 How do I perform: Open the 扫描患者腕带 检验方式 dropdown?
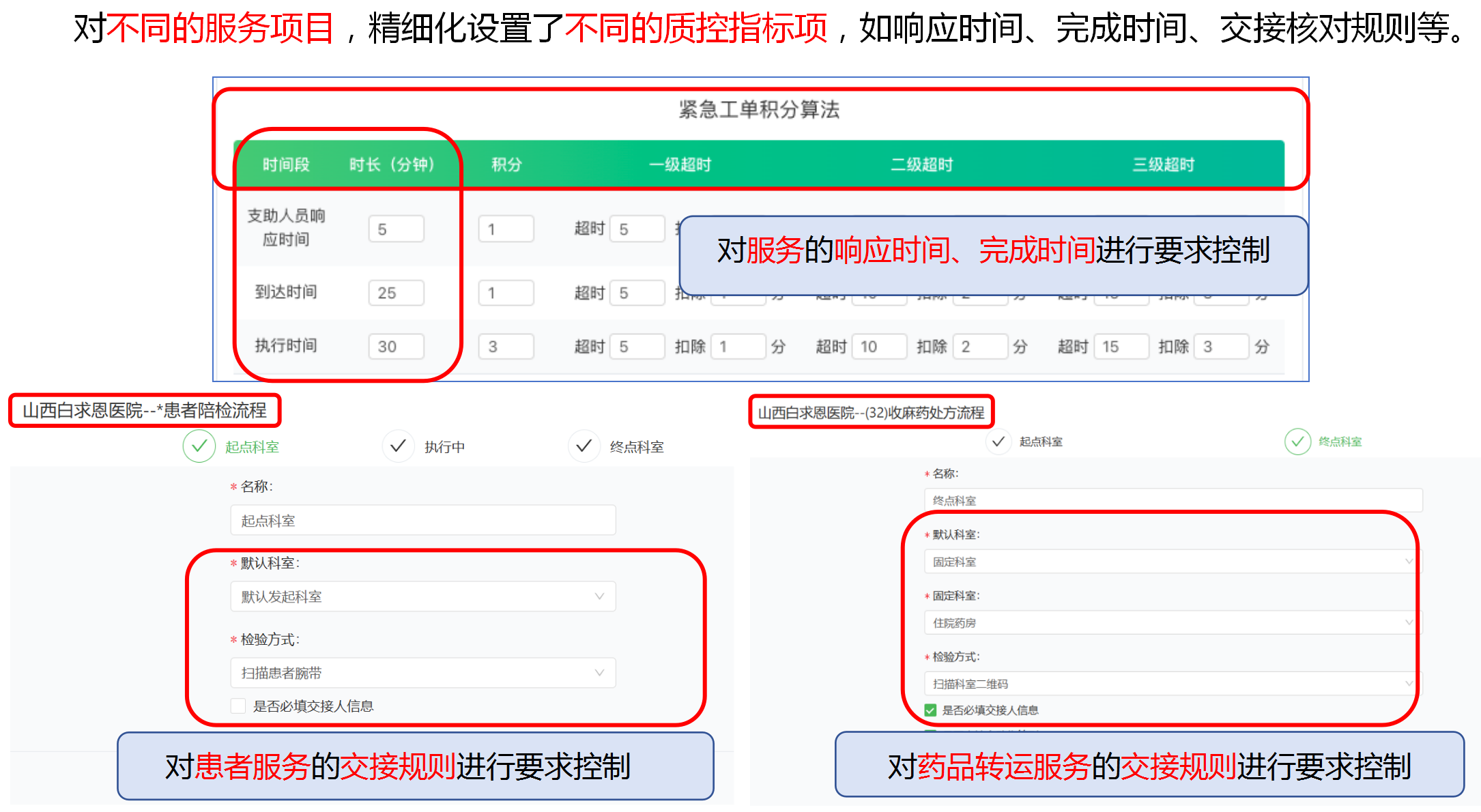(x=423, y=673)
